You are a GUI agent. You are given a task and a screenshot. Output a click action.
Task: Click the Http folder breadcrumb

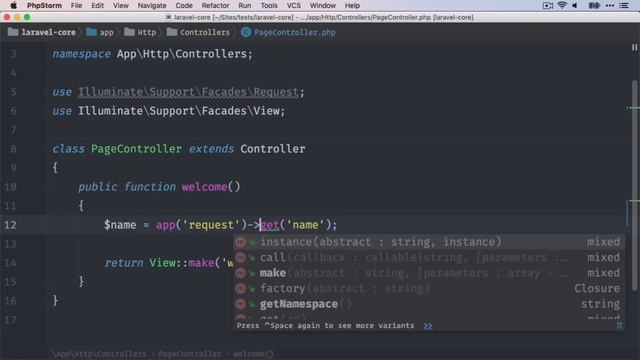coord(140,32)
